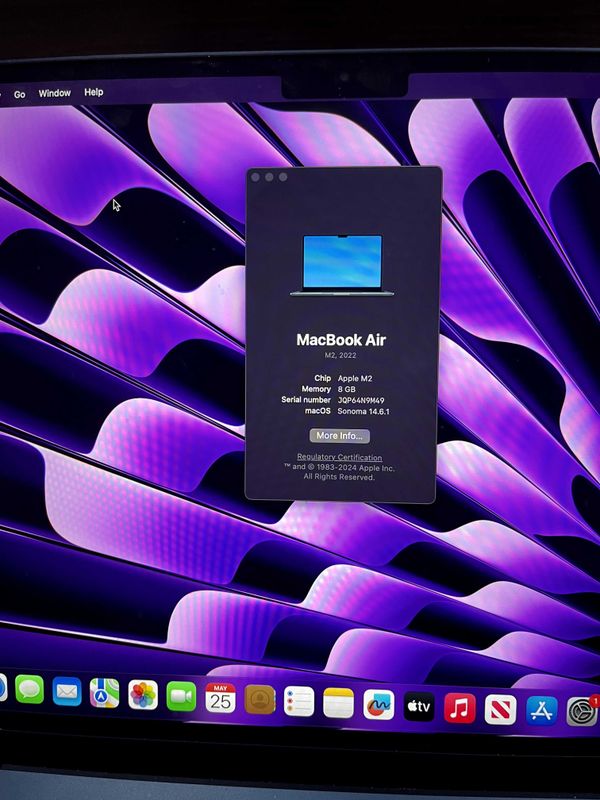Open Notes from the Dock
The width and height of the screenshot is (600, 800).
338,703
